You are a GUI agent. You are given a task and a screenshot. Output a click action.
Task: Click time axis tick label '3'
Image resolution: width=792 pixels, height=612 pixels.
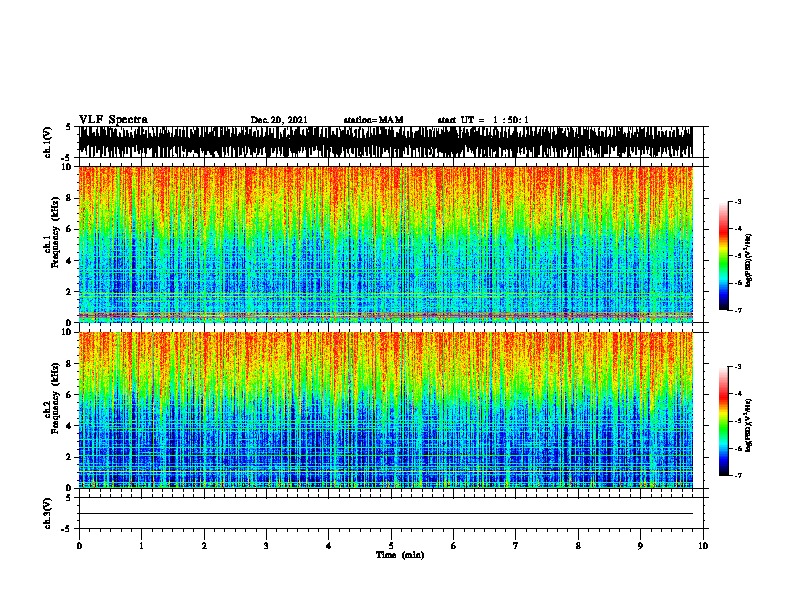(x=266, y=546)
